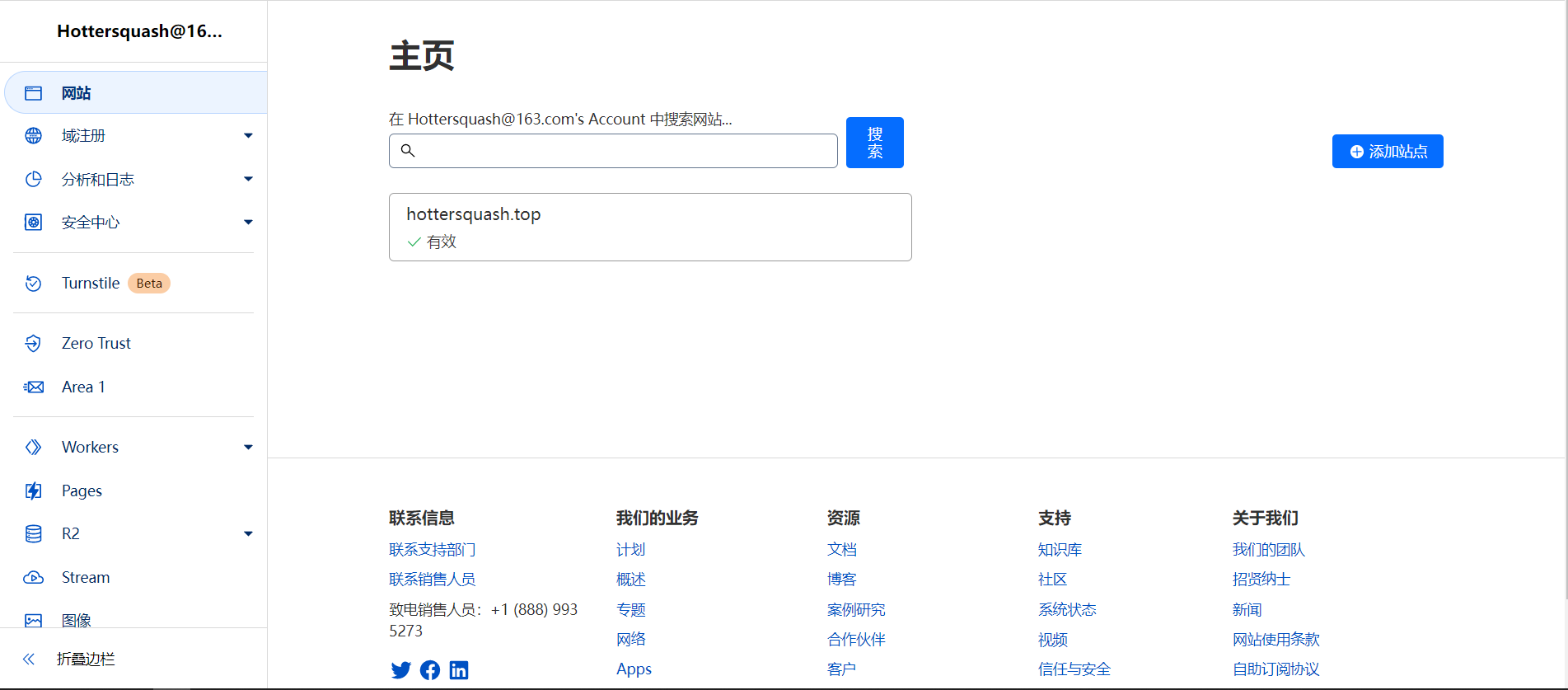
Task: Click the 添加站点 button
Action: click(1388, 152)
